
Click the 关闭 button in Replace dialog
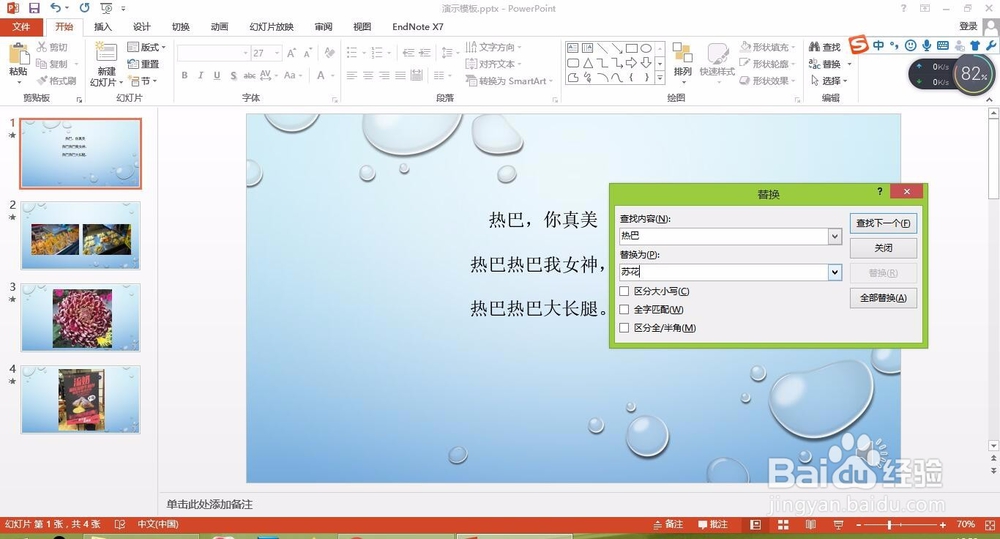pyautogui.click(x=883, y=248)
